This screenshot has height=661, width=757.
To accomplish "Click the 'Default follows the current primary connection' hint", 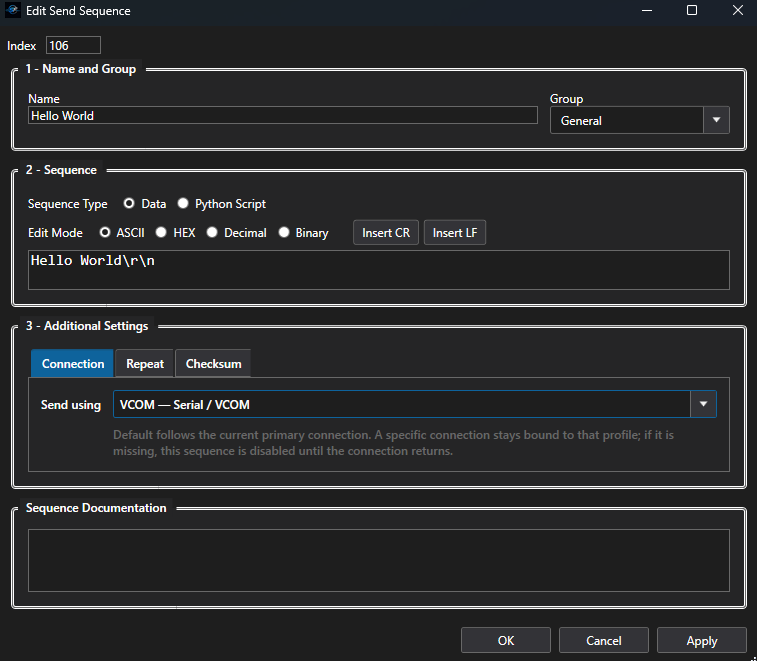I will pyautogui.click(x=393, y=443).
